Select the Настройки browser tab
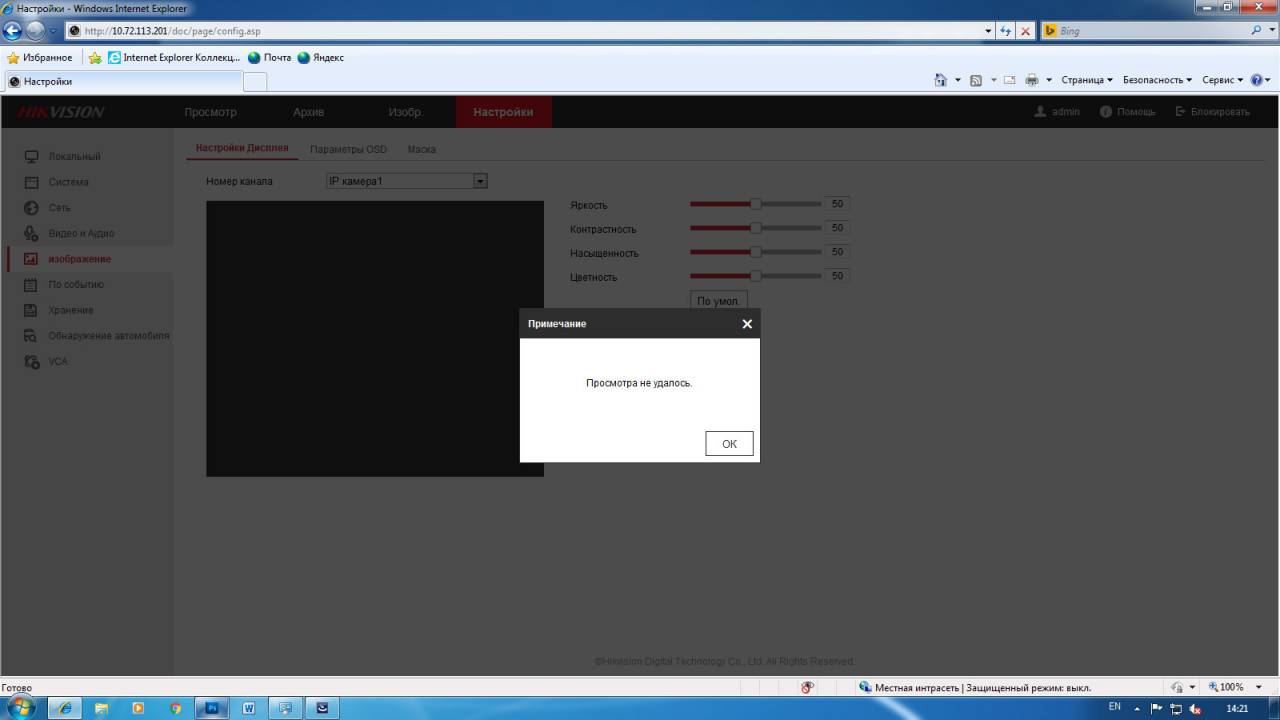Viewport: 1280px width, 720px height. (x=122, y=82)
